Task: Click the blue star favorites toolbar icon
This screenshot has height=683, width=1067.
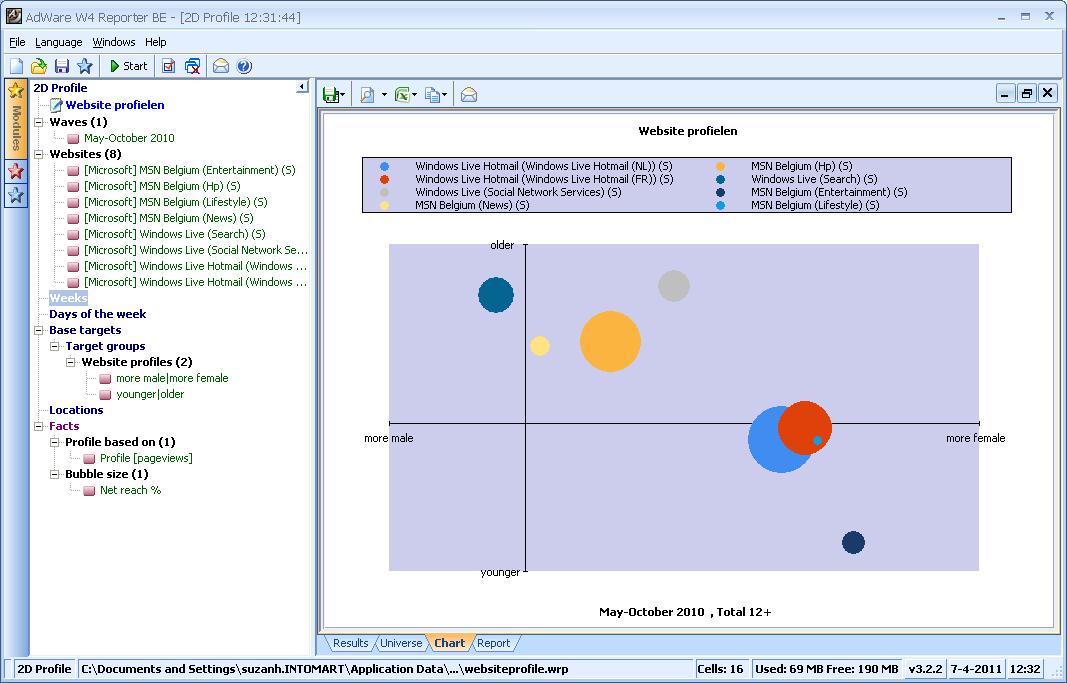Action: [84, 66]
